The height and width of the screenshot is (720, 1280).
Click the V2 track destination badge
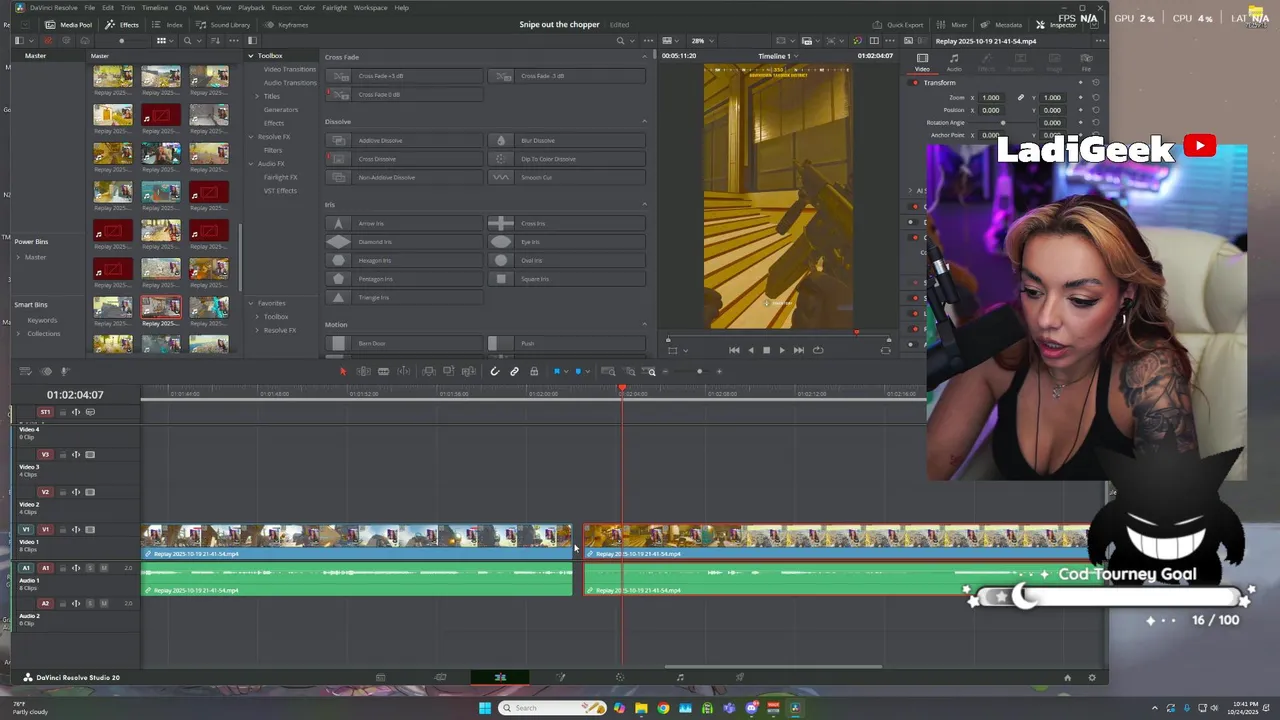[45, 492]
